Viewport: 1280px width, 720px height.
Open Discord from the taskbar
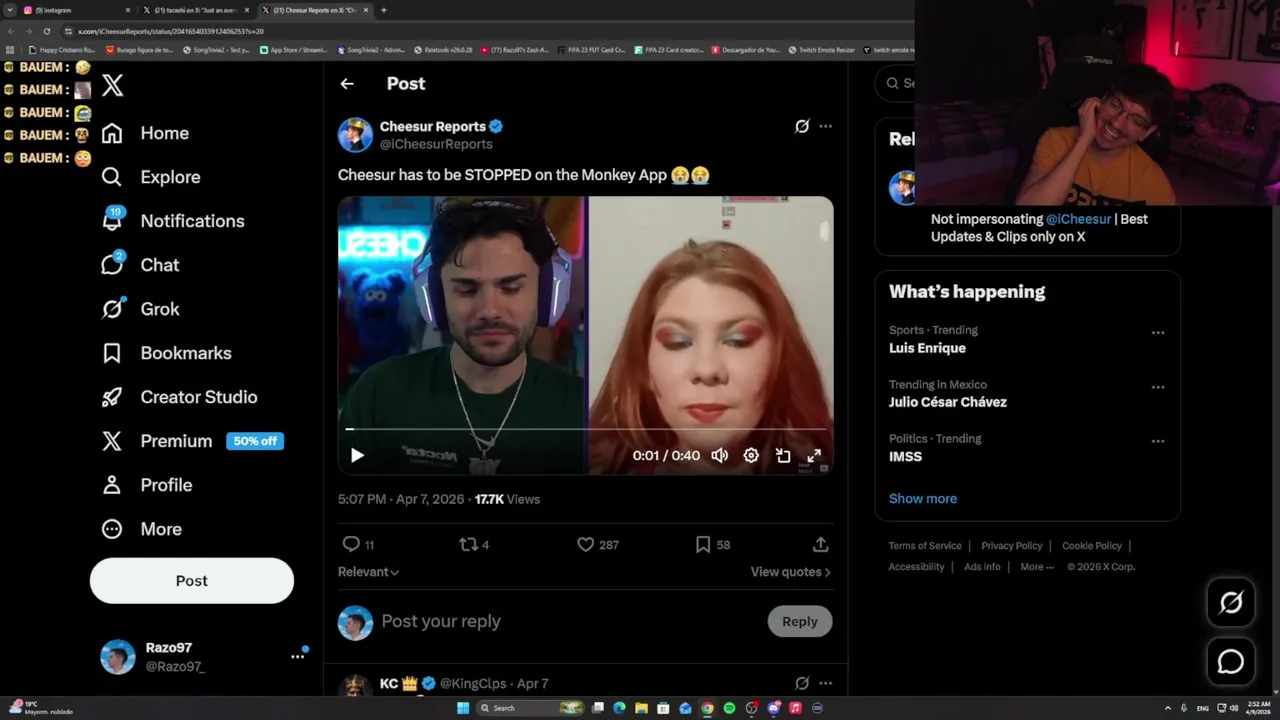773,708
